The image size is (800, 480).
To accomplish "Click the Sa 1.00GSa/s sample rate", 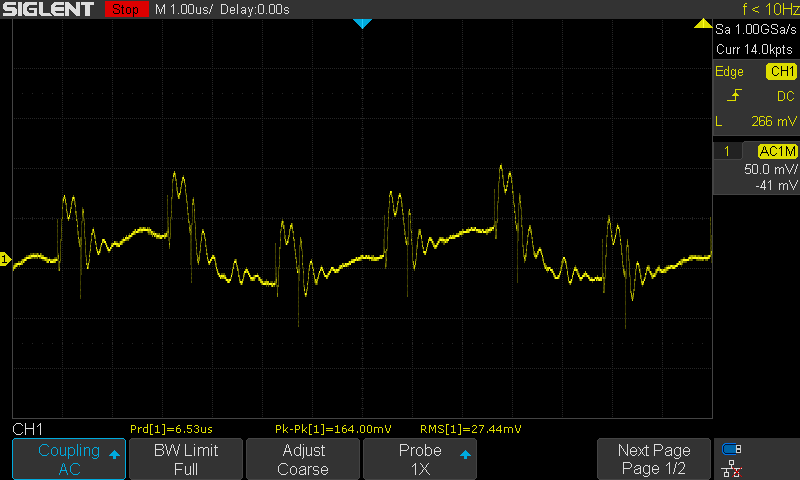I will click(756, 30).
